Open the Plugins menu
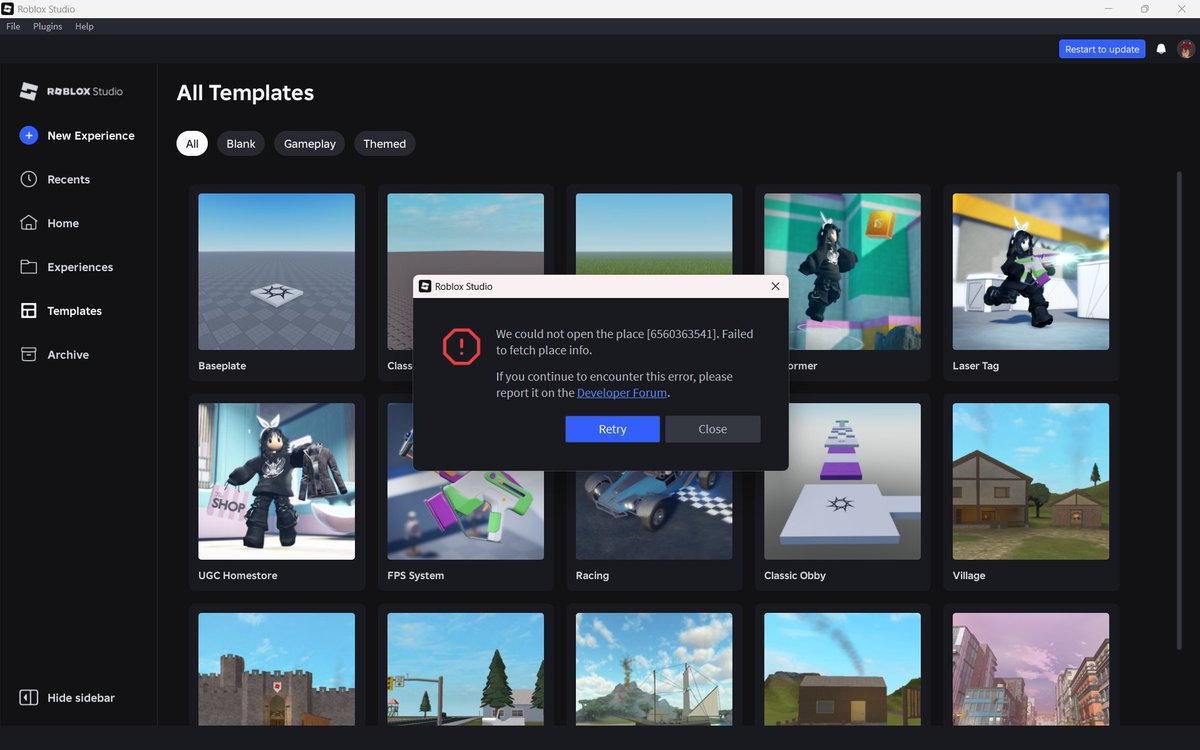 click(47, 26)
